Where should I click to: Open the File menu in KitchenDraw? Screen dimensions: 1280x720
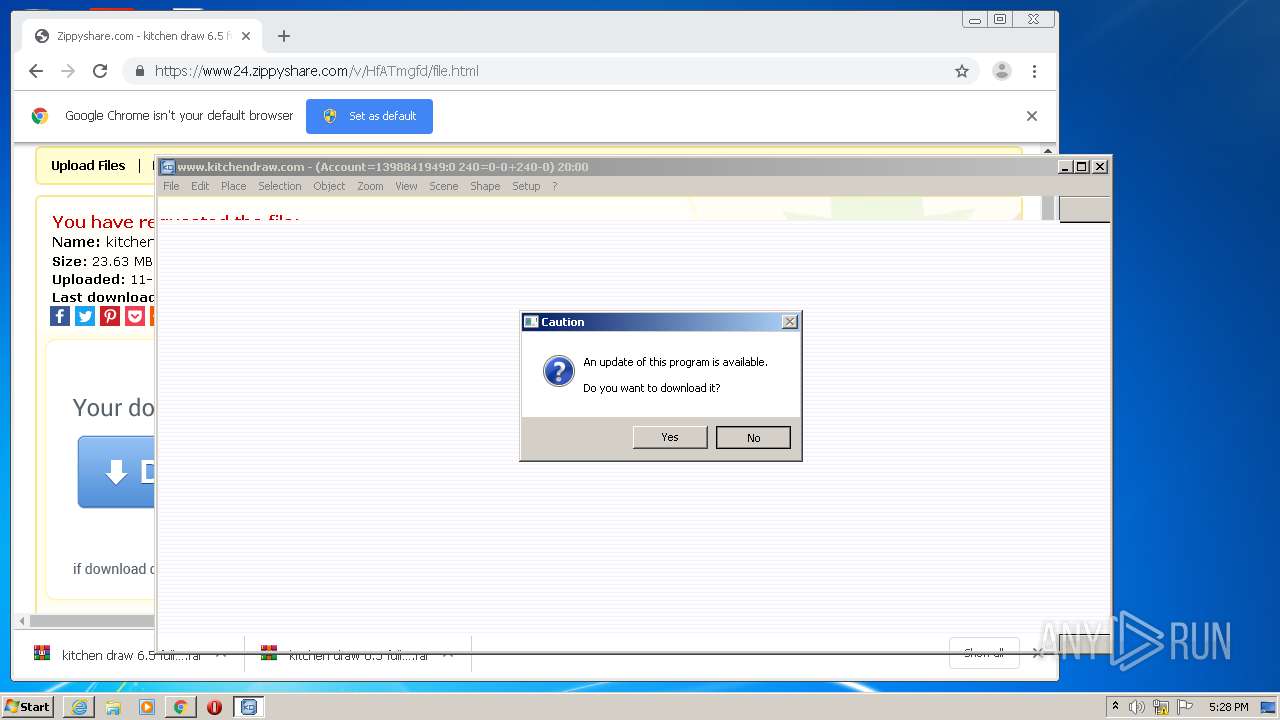pyautogui.click(x=171, y=186)
